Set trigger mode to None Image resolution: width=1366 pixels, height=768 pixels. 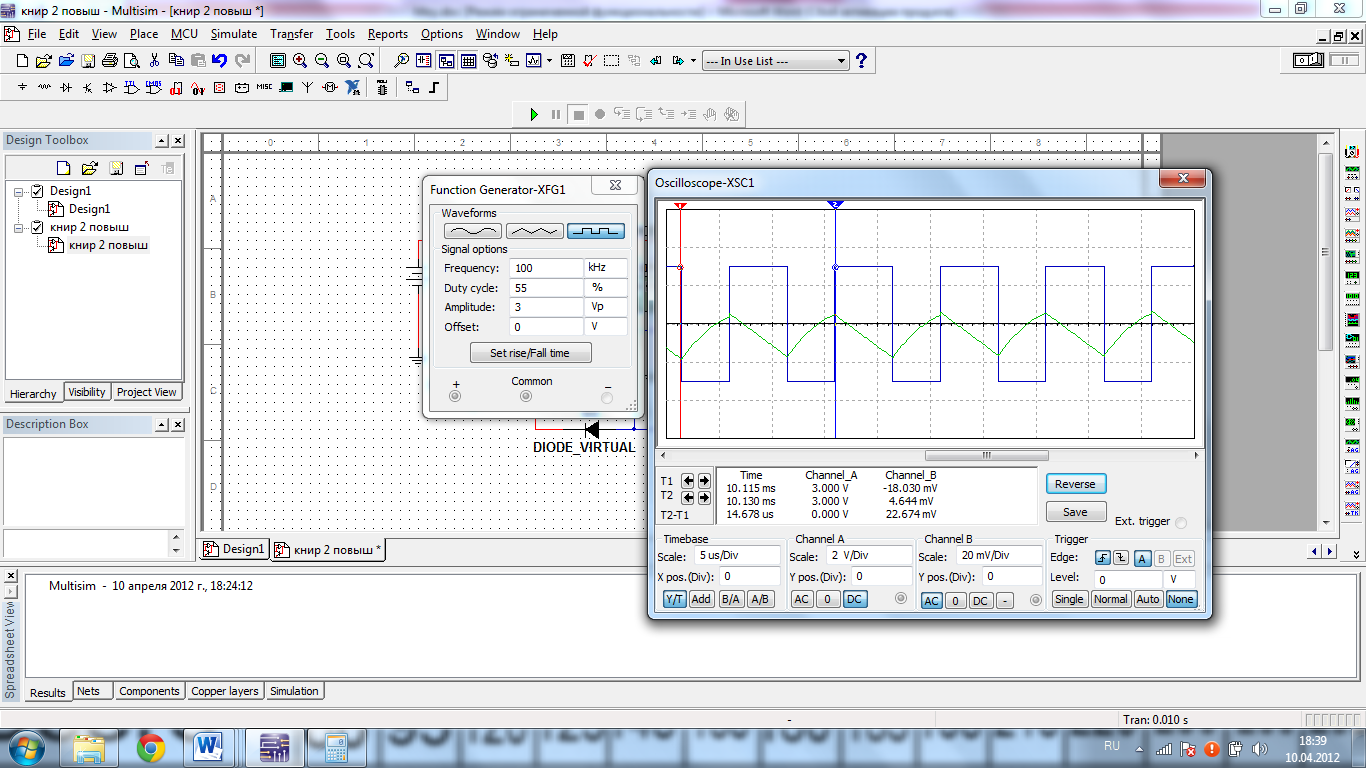[1181, 600]
